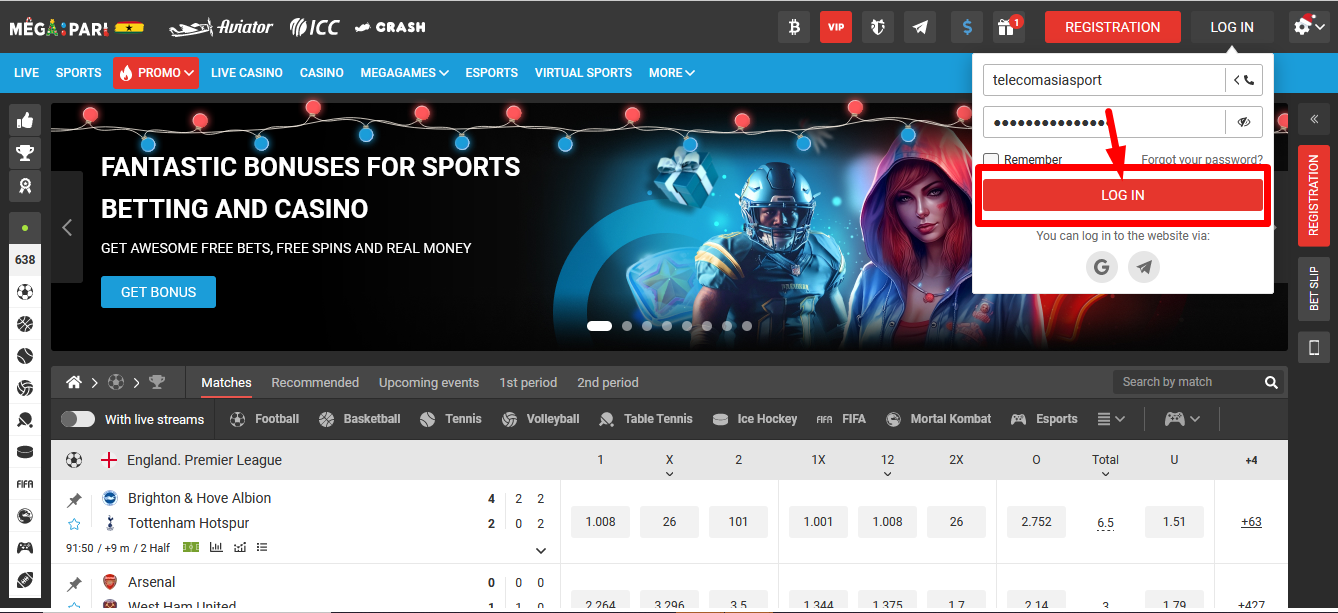Click the dollar sign payments icon
The width and height of the screenshot is (1338, 613).
click(x=966, y=27)
